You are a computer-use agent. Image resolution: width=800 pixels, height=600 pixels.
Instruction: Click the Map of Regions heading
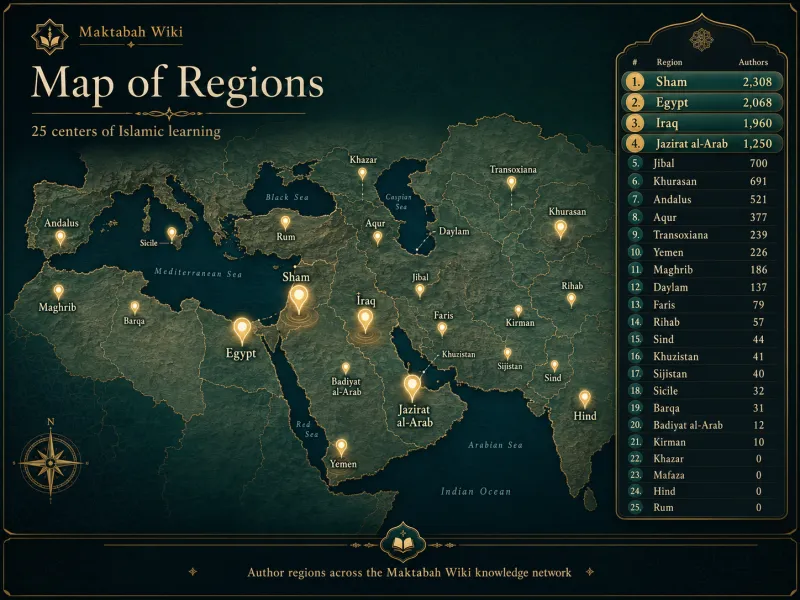point(178,84)
